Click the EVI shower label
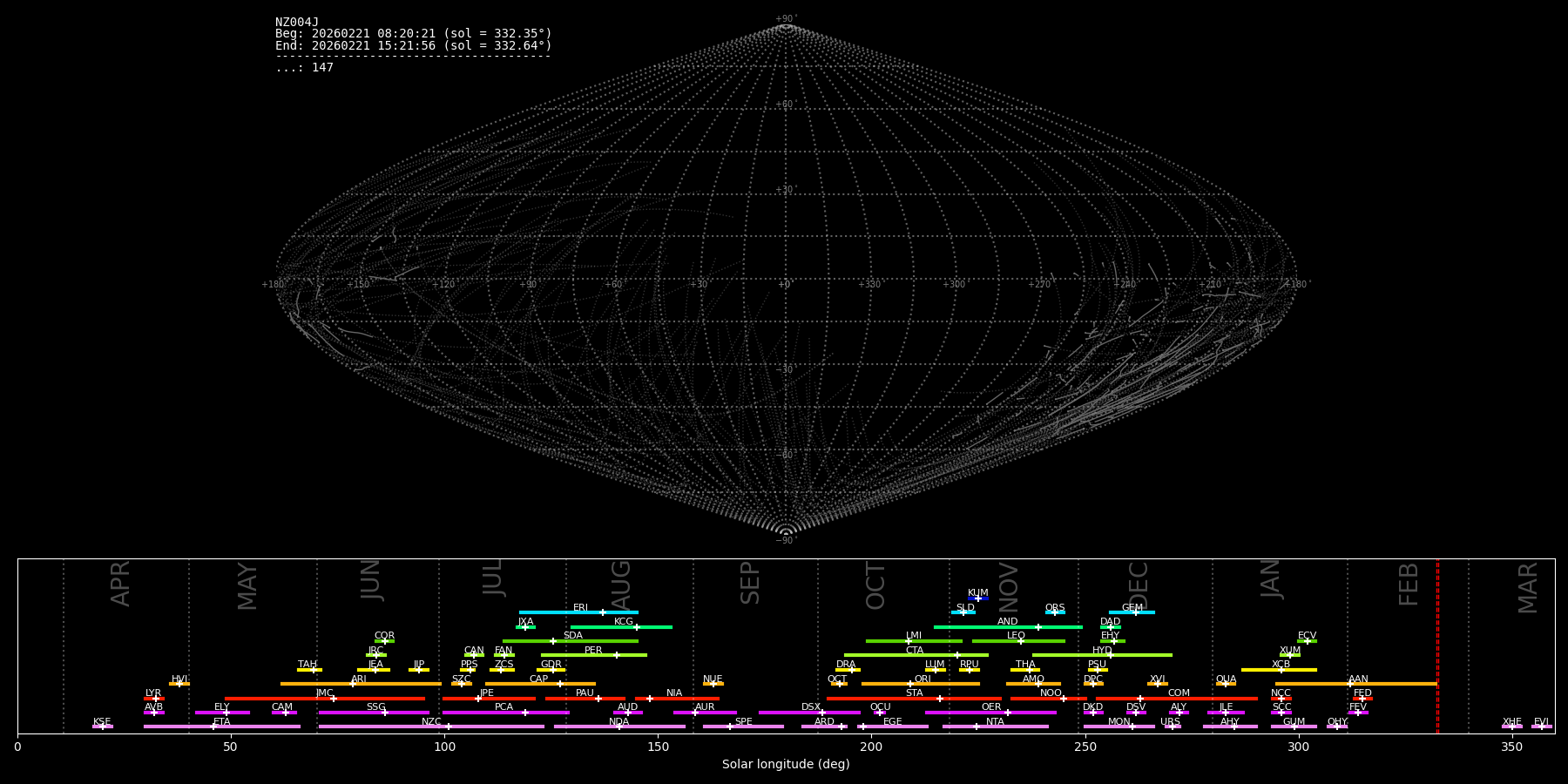The height and width of the screenshot is (784, 1568). (x=1541, y=721)
